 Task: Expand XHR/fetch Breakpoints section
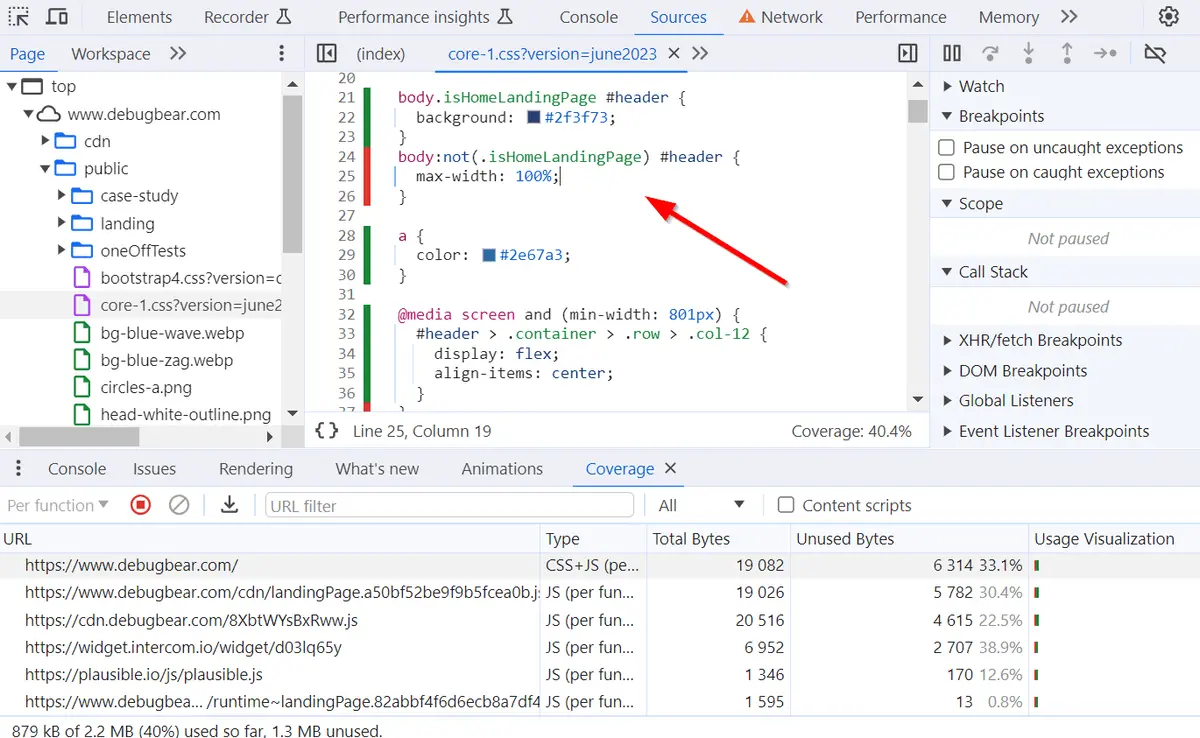947,340
